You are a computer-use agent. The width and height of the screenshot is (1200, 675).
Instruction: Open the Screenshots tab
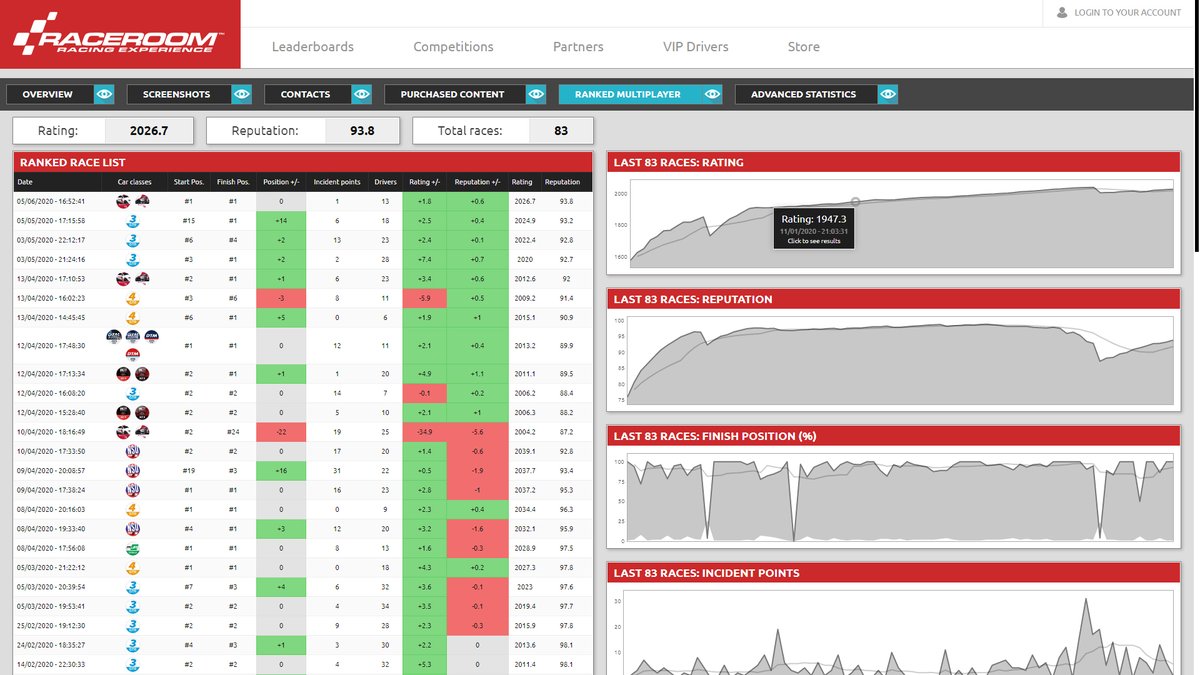[178, 94]
